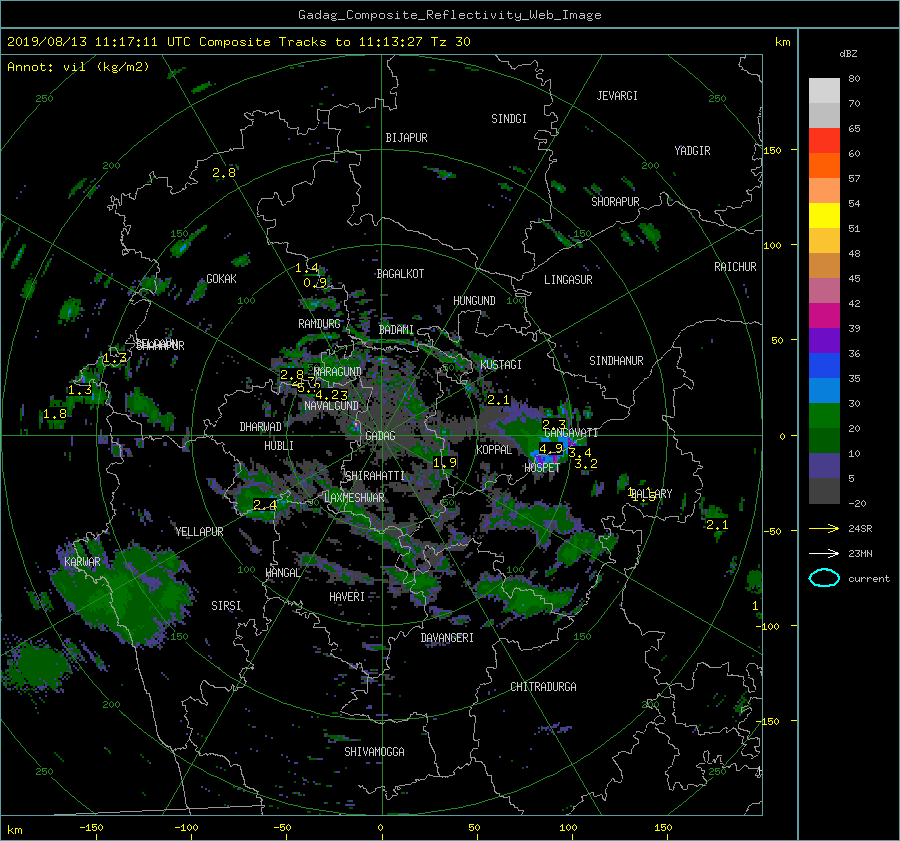Viewport: 900px width, 841px height.
Task: Click the dBZ legend heading
Action: tap(848, 54)
